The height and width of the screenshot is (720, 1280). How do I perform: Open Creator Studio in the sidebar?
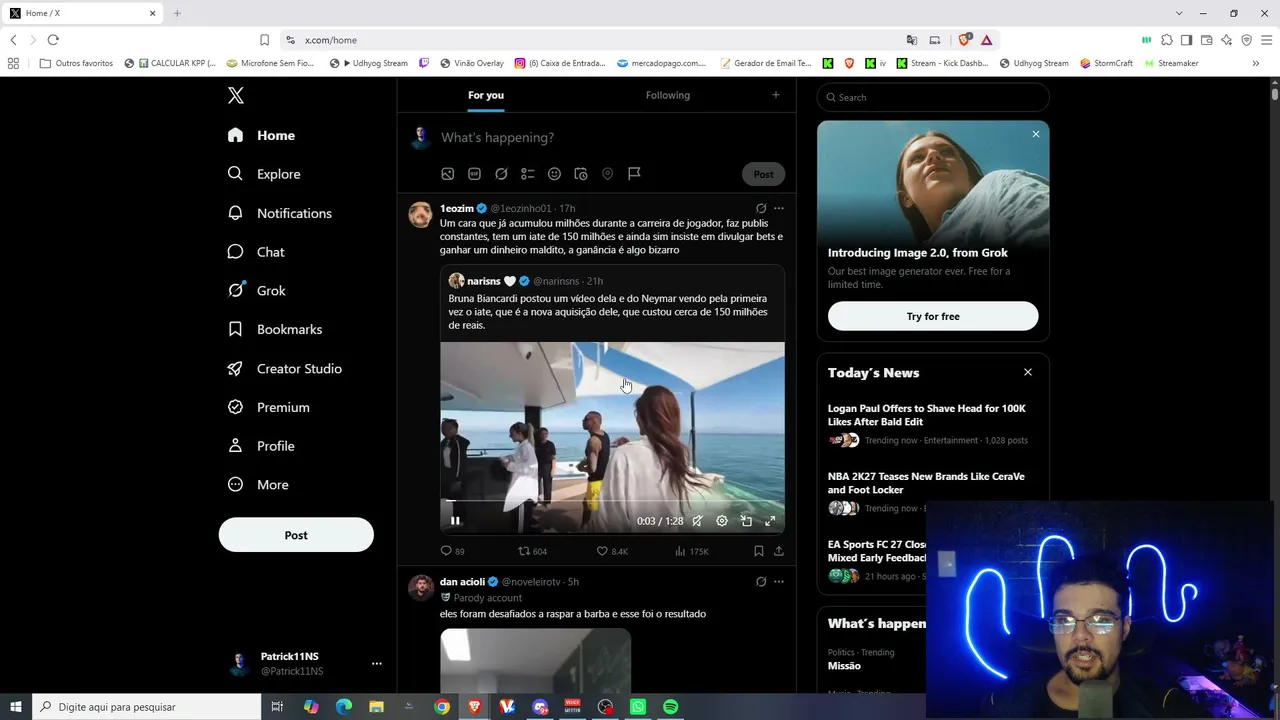(285, 368)
